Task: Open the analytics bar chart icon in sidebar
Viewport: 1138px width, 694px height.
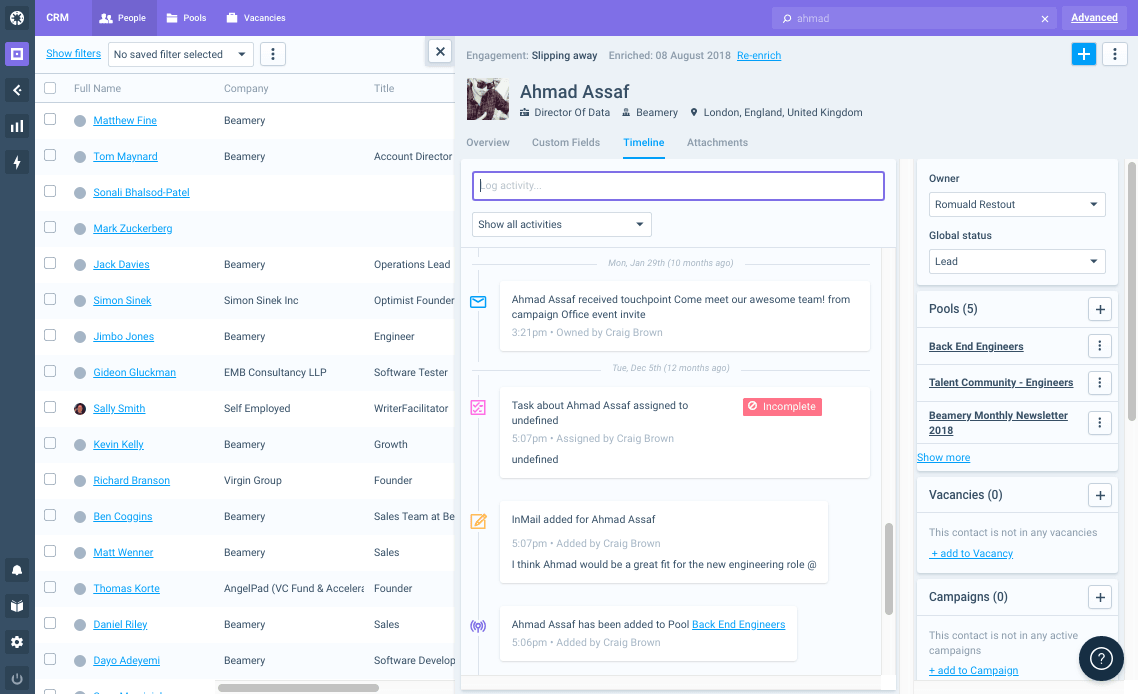Action: pyautogui.click(x=16, y=128)
